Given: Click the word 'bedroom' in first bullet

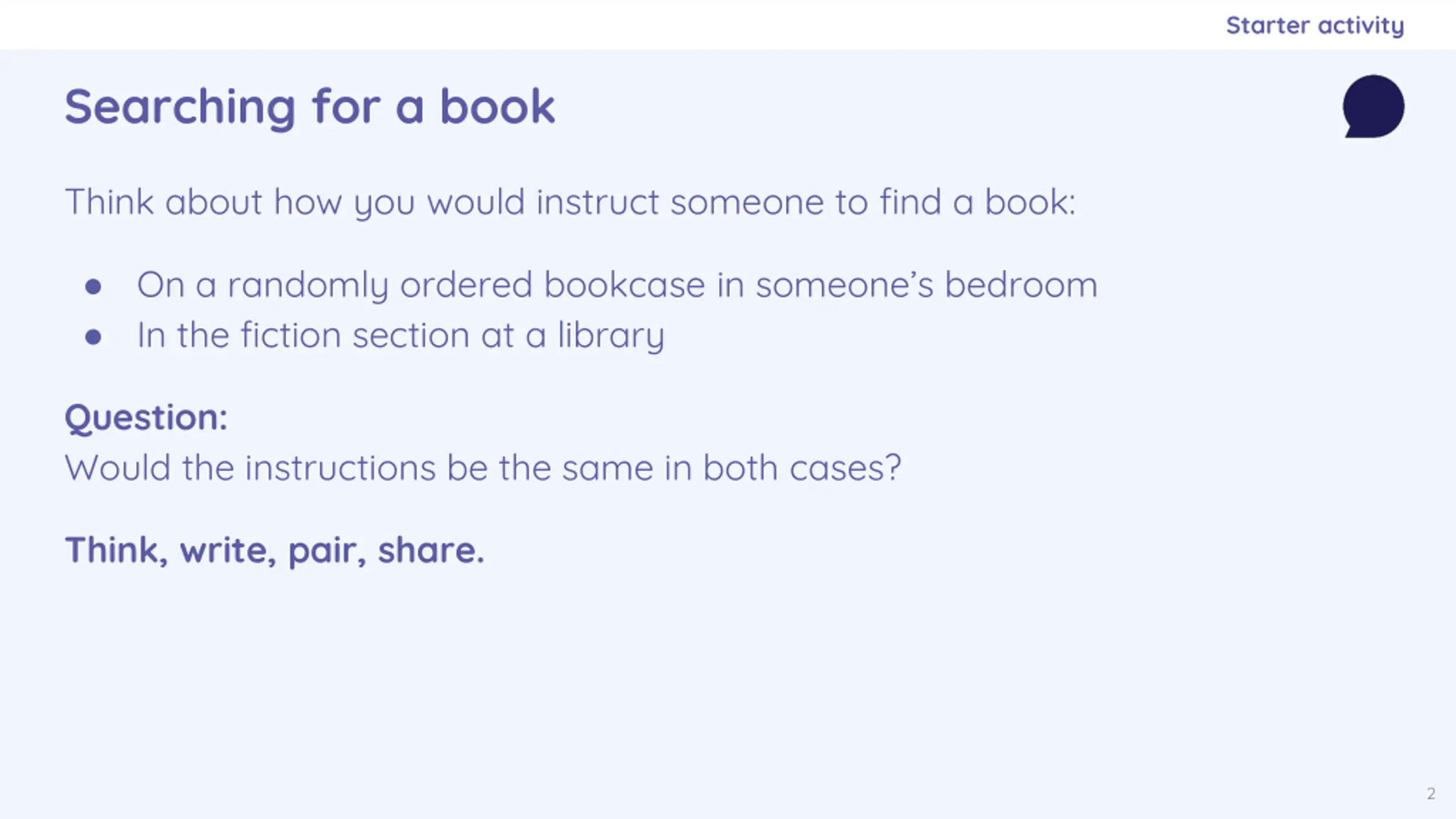Looking at the screenshot, I should [x=1021, y=285].
